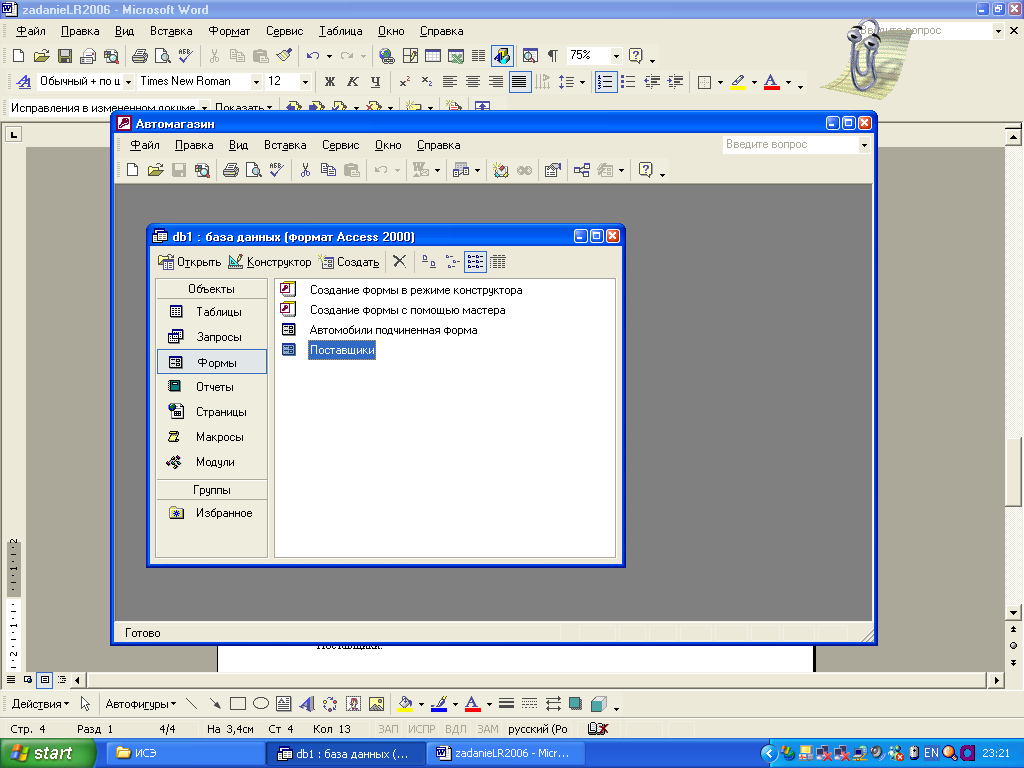
Task: Click Open folder icon in Word toolbar
Action: (x=41, y=56)
